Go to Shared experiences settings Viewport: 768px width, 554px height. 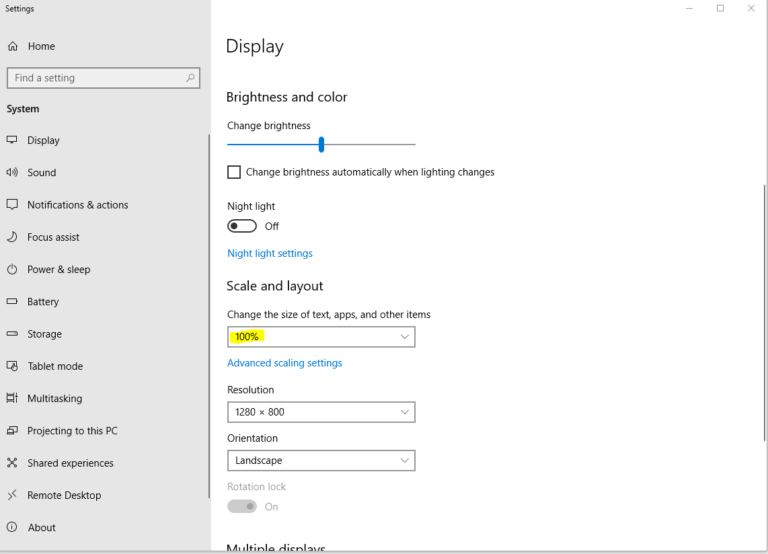point(70,463)
